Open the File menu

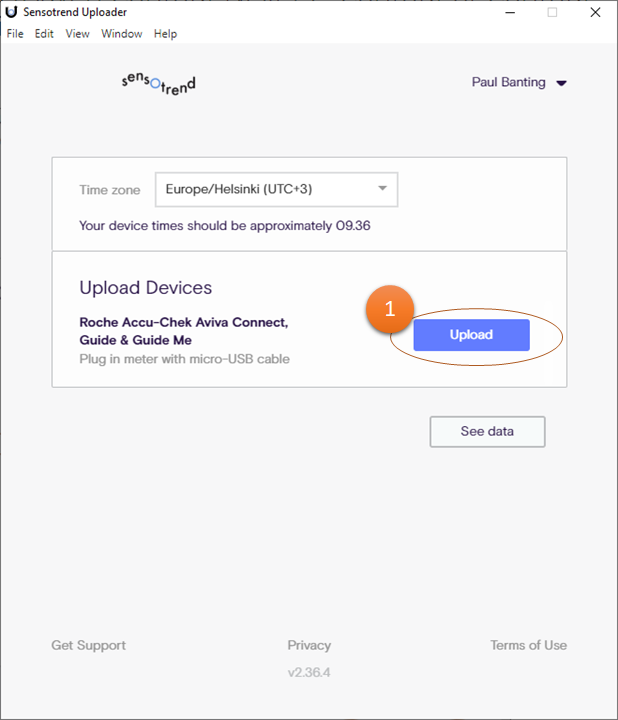15,34
